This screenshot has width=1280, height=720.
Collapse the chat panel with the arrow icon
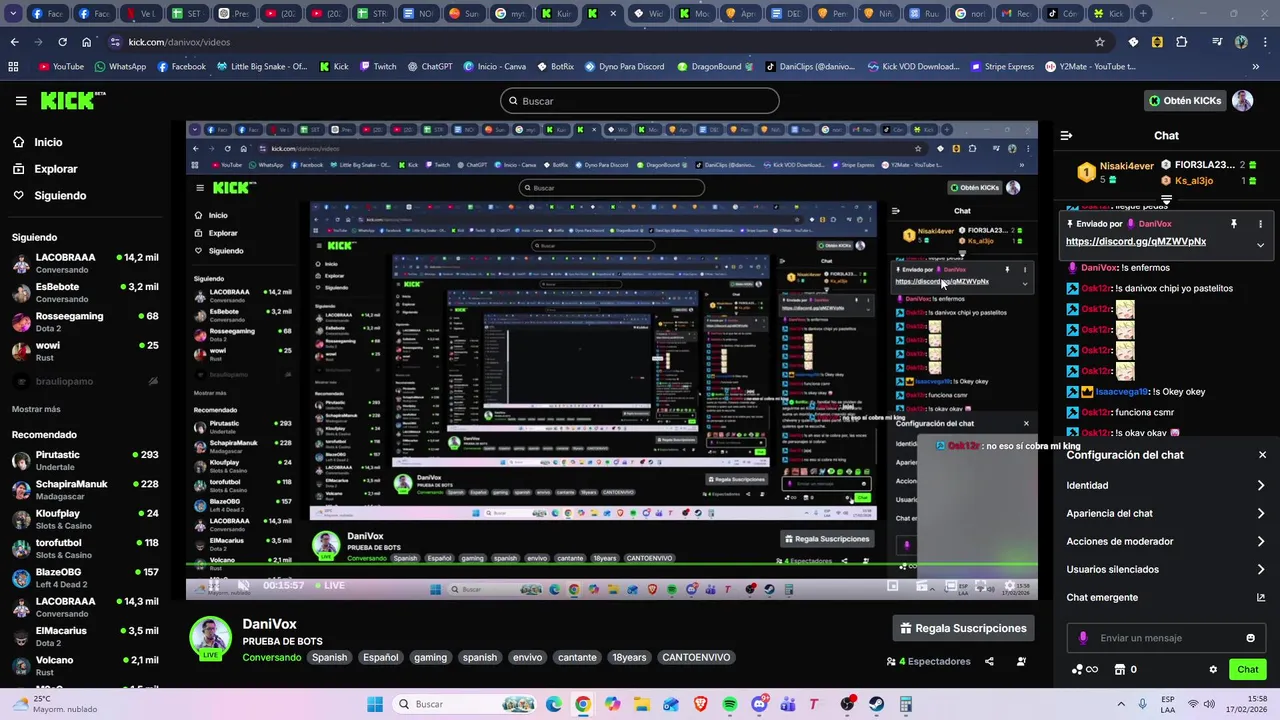(1066, 135)
